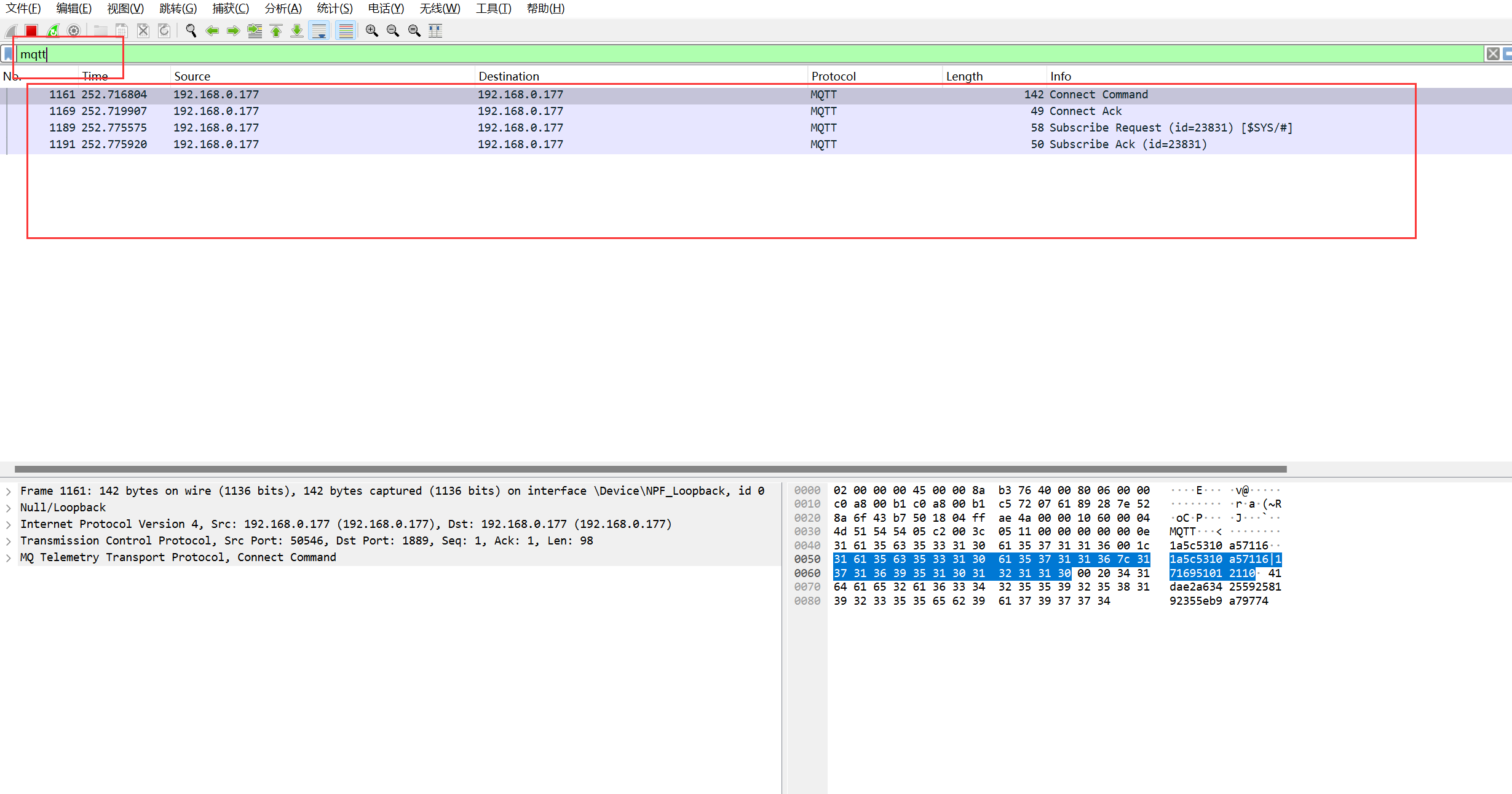Viewport: 1512px width, 794px height.
Task: Stop capturing packets with red square
Action: point(31,30)
